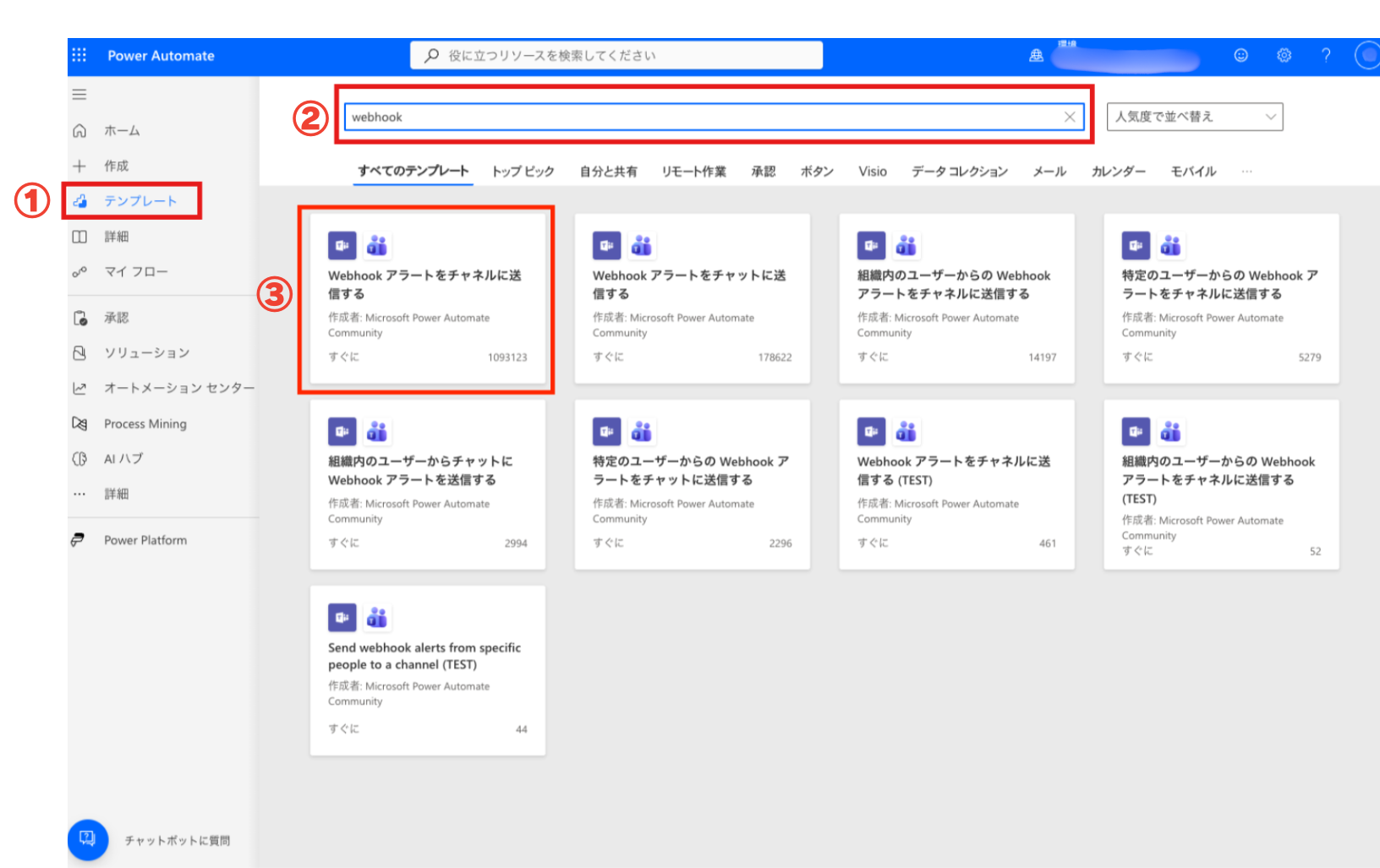Click the feedback smiley icon
This screenshot has width=1380, height=868.
(1240, 56)
